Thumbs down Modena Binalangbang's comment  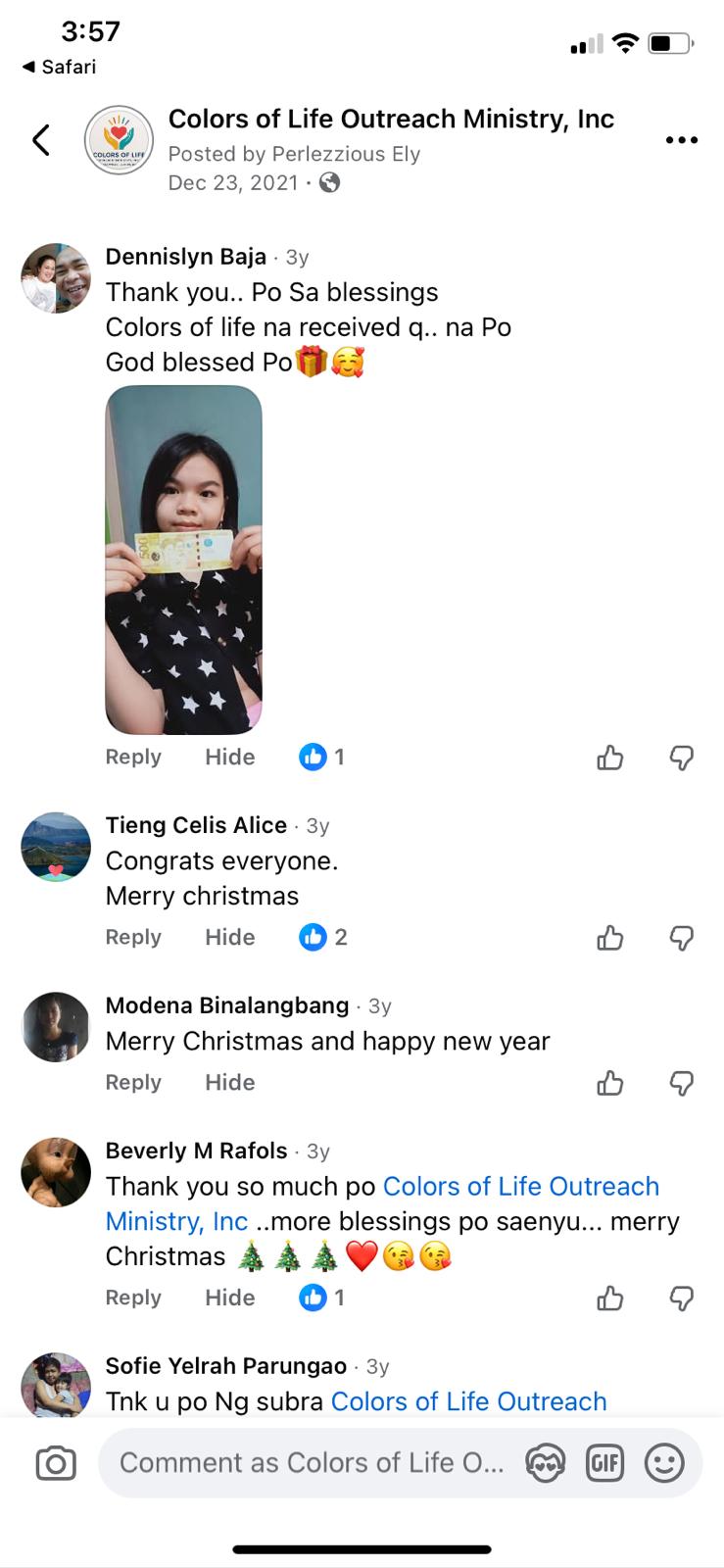click(682, 1083)
